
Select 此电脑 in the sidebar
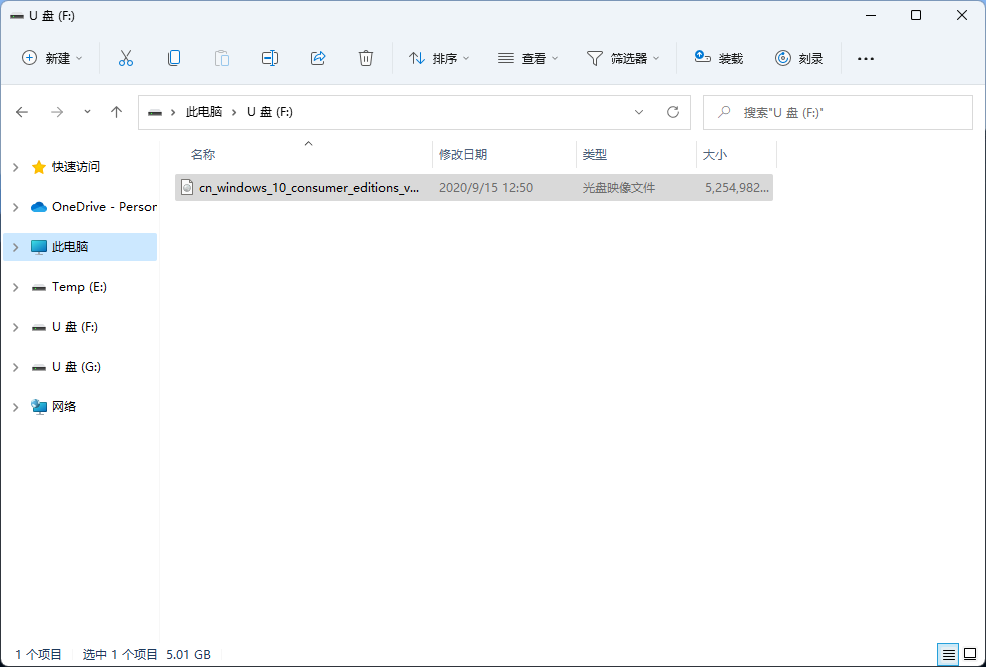point(80,247)
